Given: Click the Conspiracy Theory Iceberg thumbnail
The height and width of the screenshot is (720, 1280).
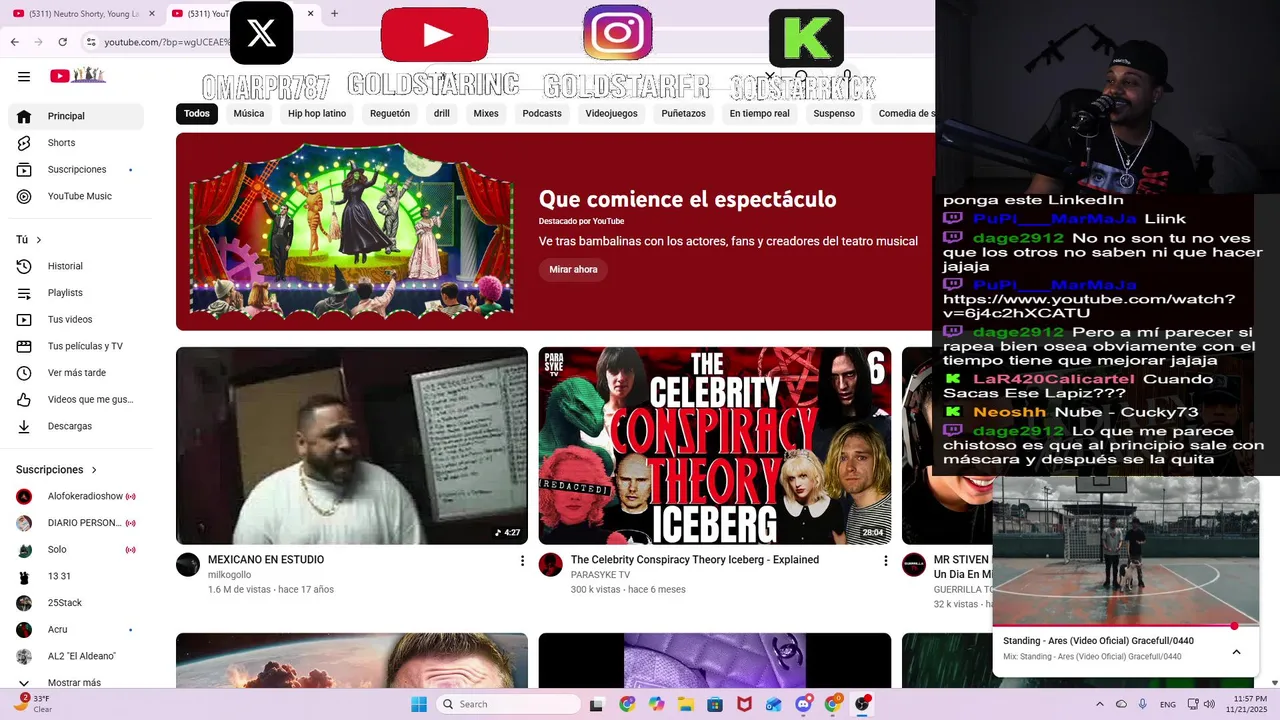Looking at the screenshot, I should coord(715,446).
